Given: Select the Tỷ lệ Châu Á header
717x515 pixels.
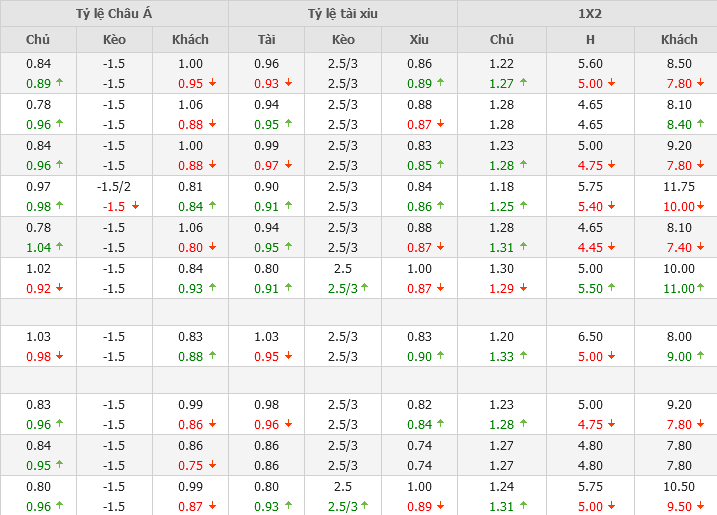Looking at the screenshot, I should pos(114,14).
